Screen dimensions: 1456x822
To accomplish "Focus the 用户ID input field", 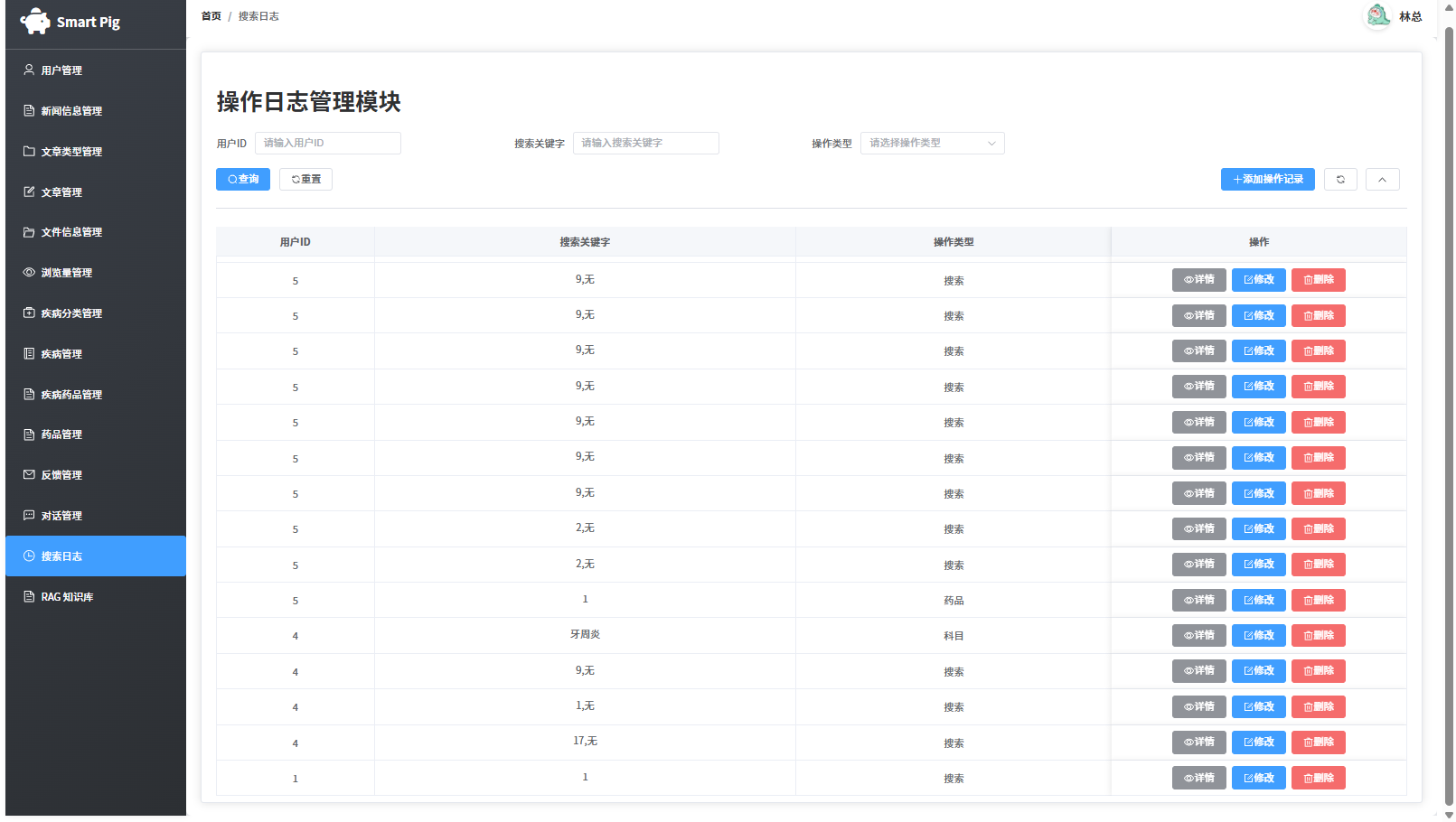I will coord(327,144).
